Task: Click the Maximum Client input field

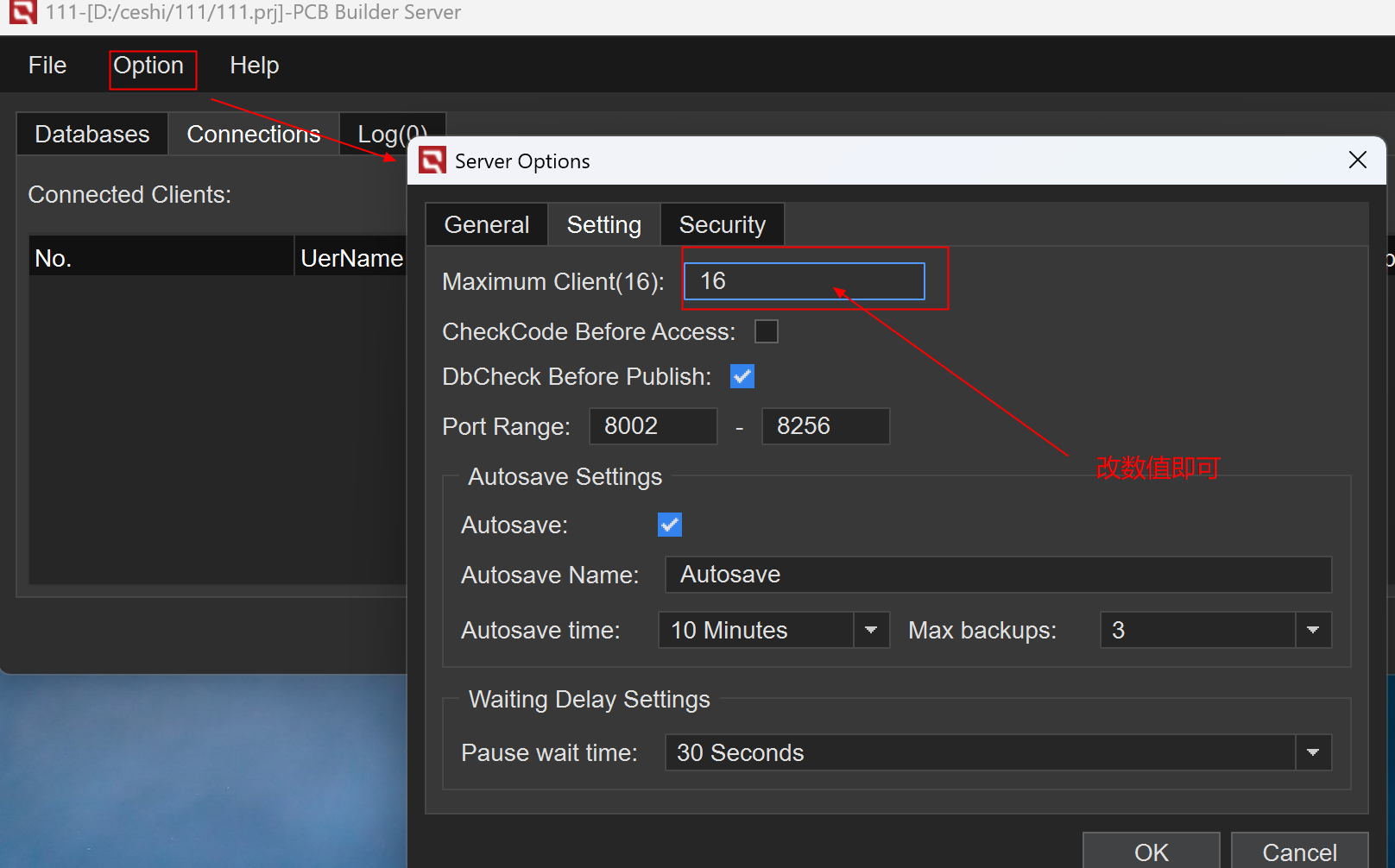Action: tap(804, 281)
